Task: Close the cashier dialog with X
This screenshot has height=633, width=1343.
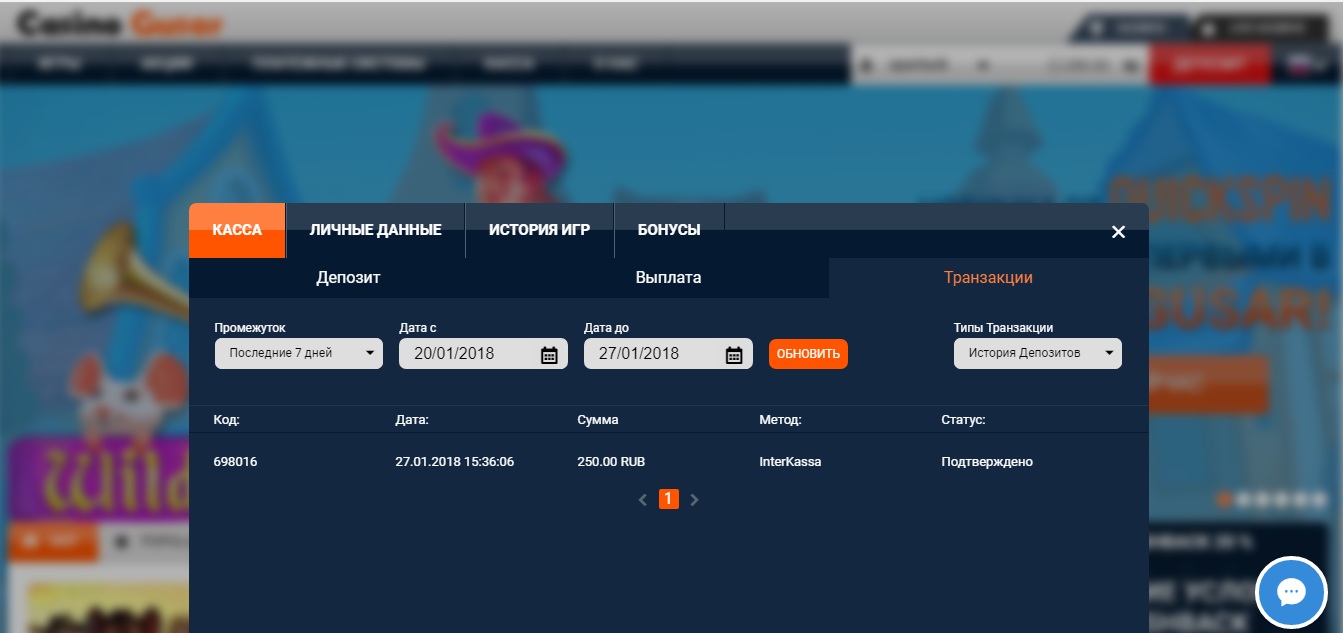Action: click(x=1118, y=232)
